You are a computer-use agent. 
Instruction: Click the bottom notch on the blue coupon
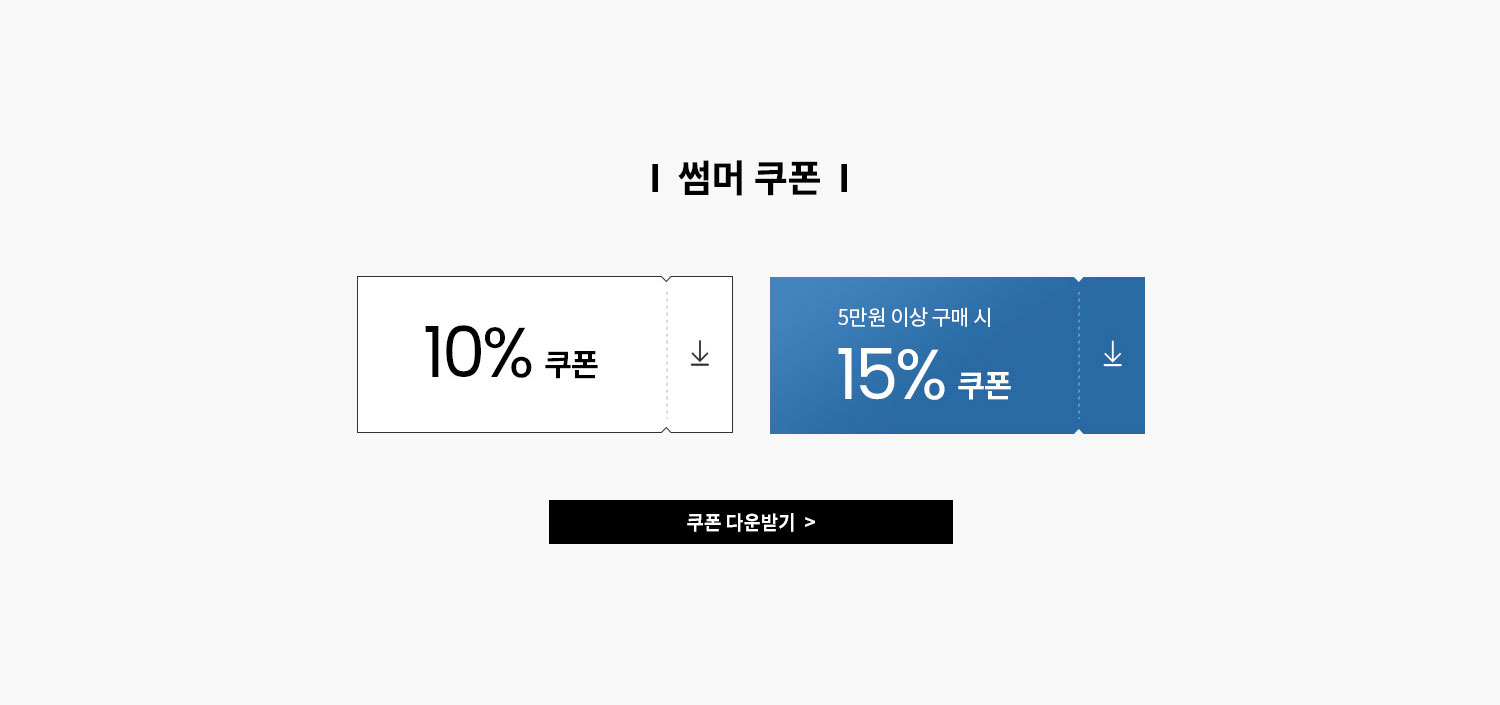click(1079, 431)
